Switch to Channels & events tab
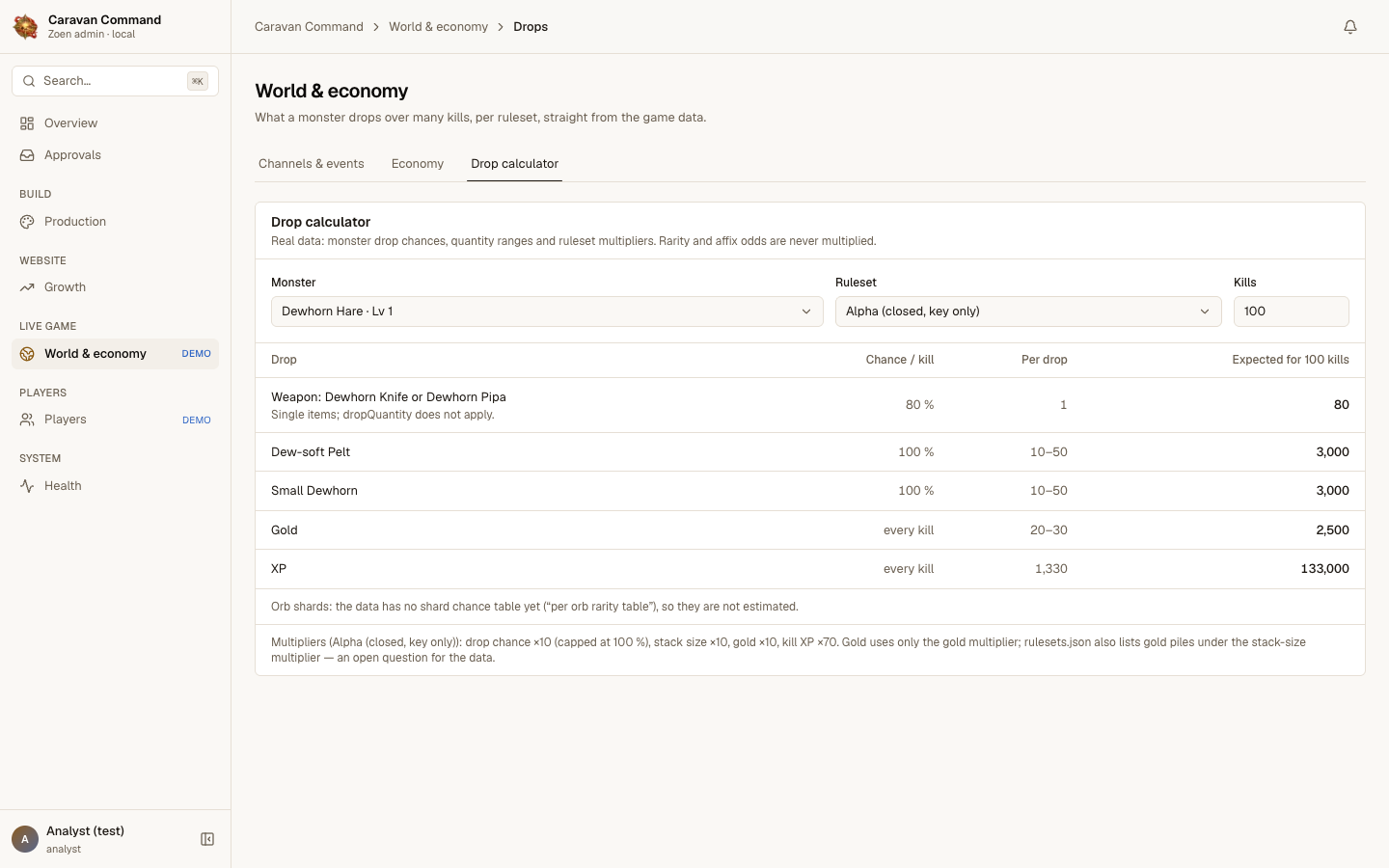The width and height of the screenshot is (1389, 868). click(312, 164)
